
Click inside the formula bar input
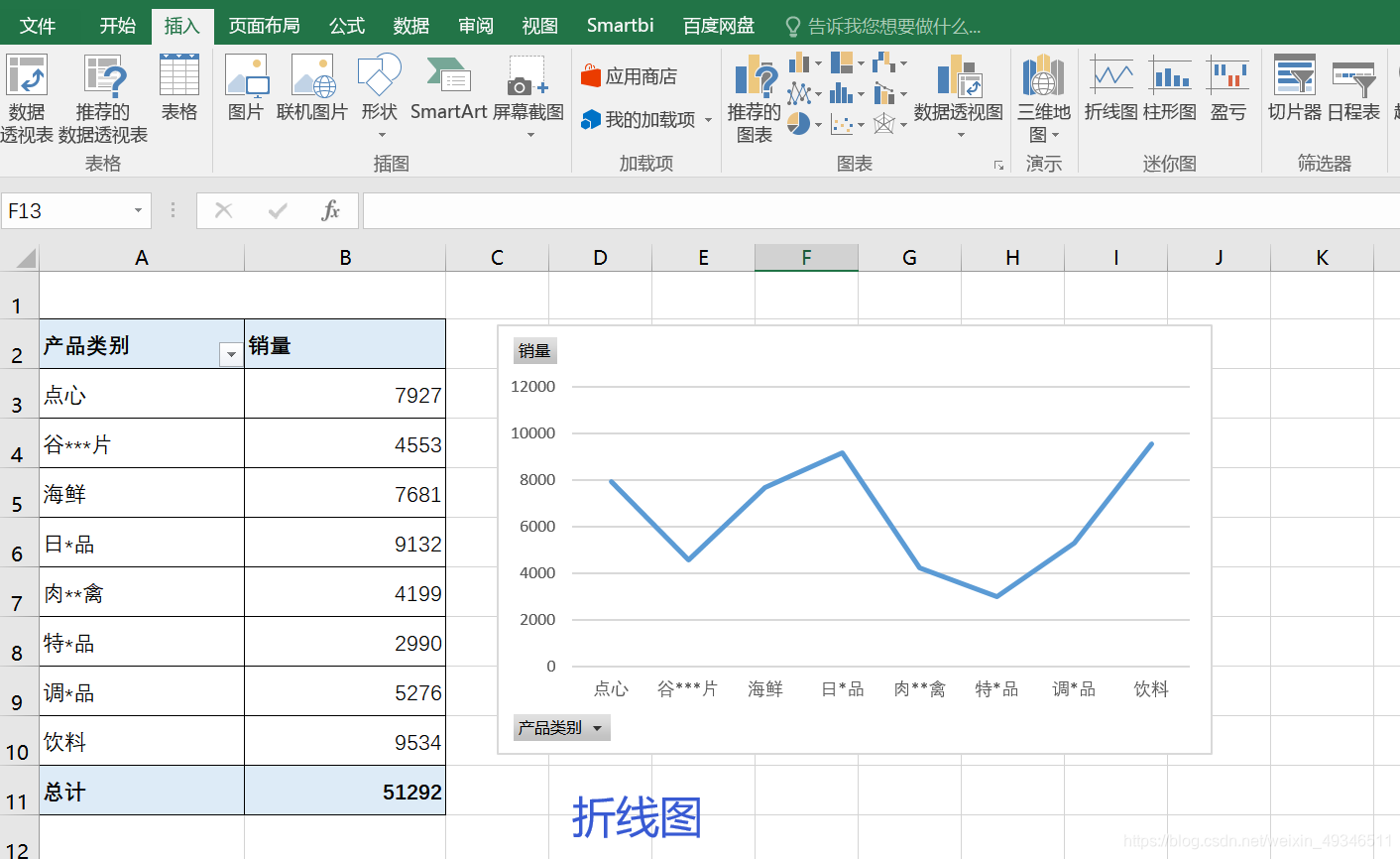coord(880,210)
